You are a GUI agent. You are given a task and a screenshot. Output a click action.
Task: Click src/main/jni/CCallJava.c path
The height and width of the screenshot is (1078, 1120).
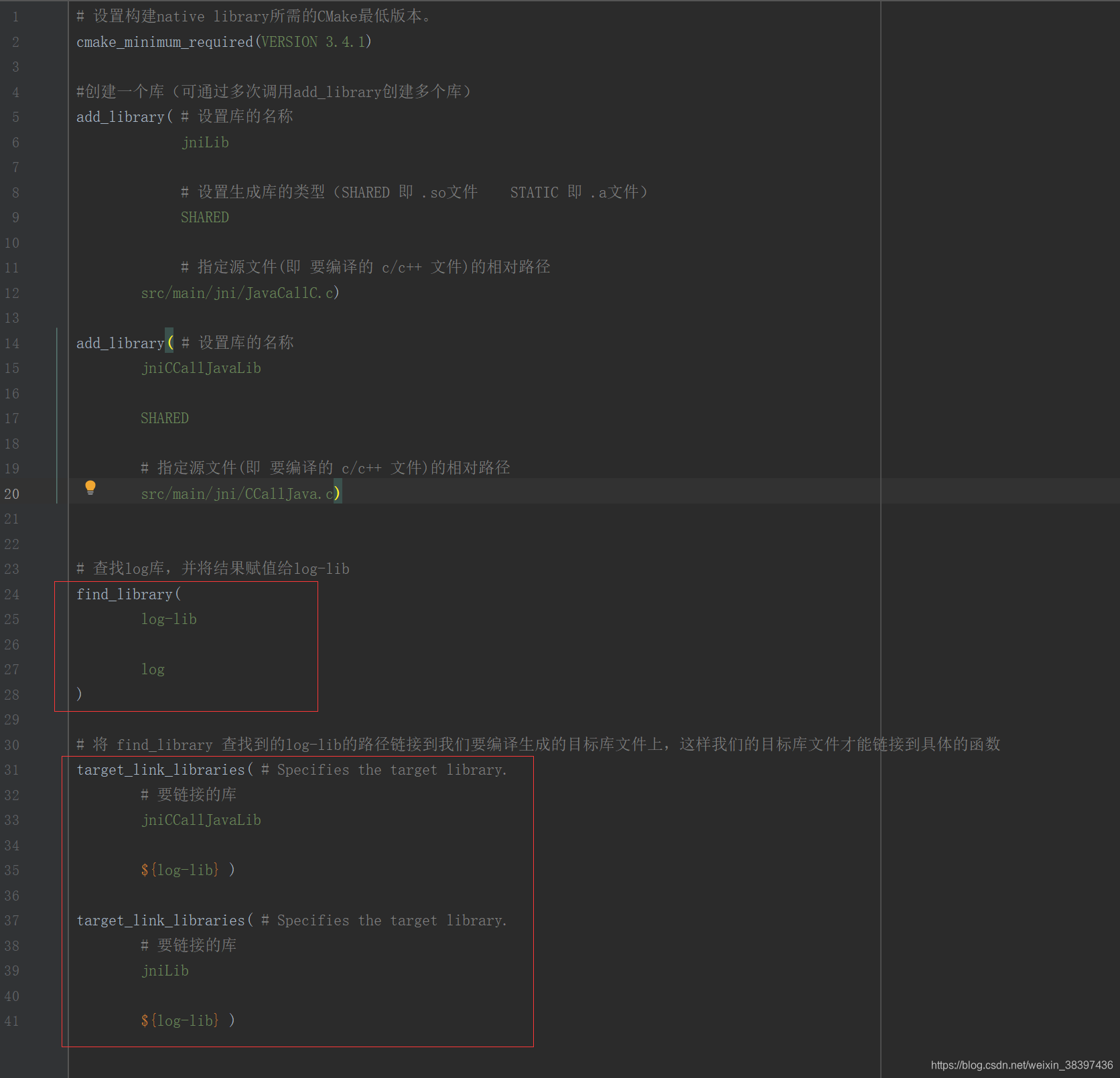(x=237, y=494)
